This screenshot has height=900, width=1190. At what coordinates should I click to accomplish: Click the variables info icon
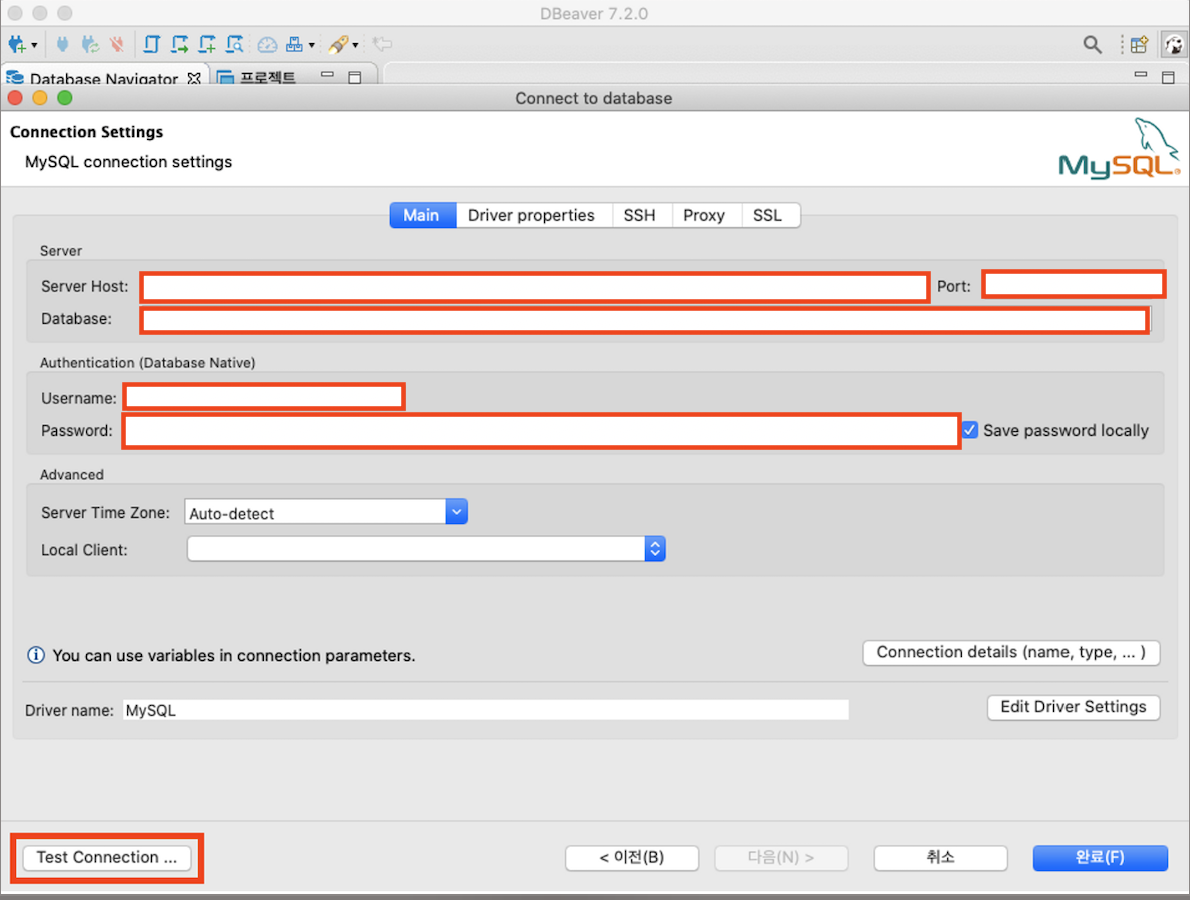pyautogui.click(x=36, y=655)
